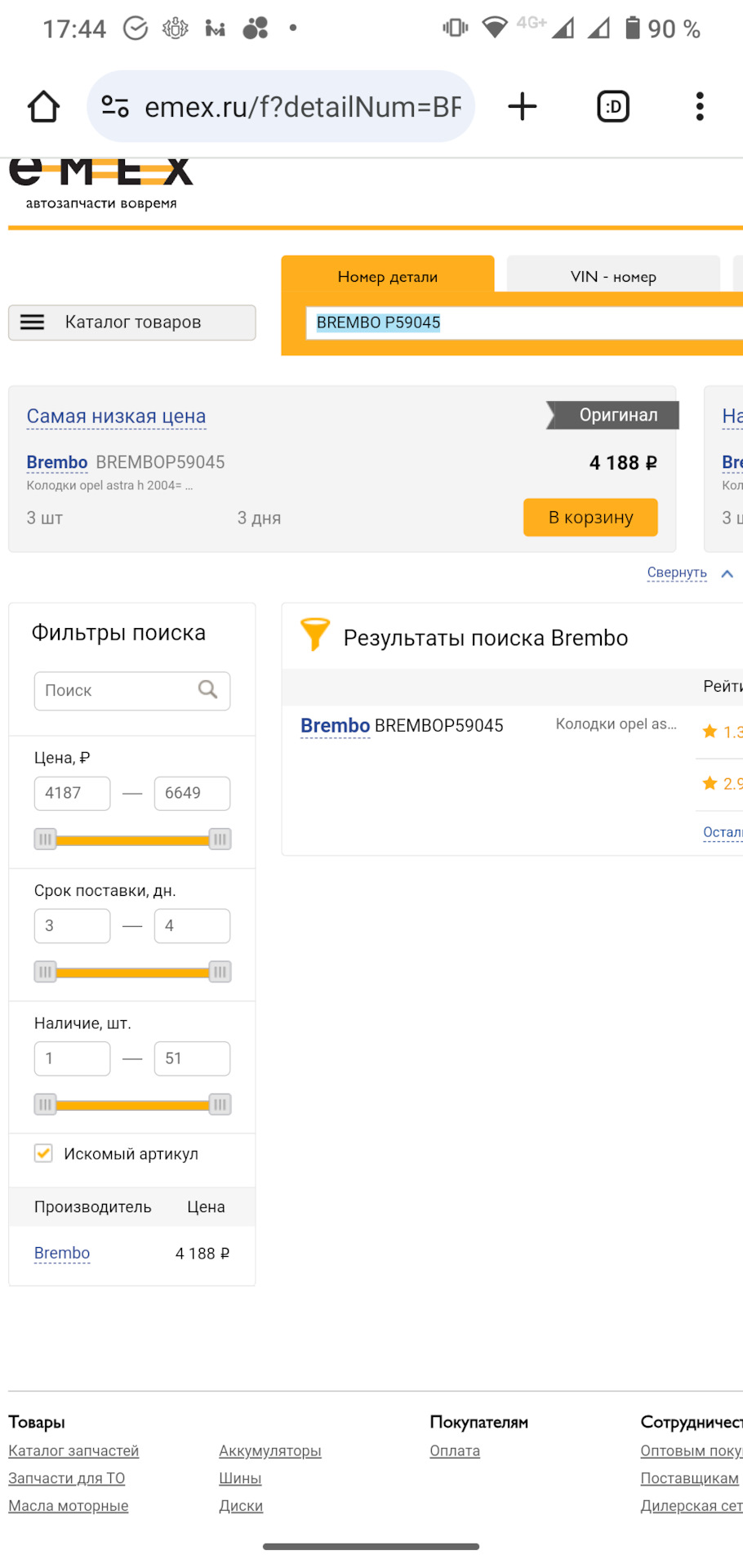
Task: Click the magnifier icon in filter search
Action: pos(208,690)
